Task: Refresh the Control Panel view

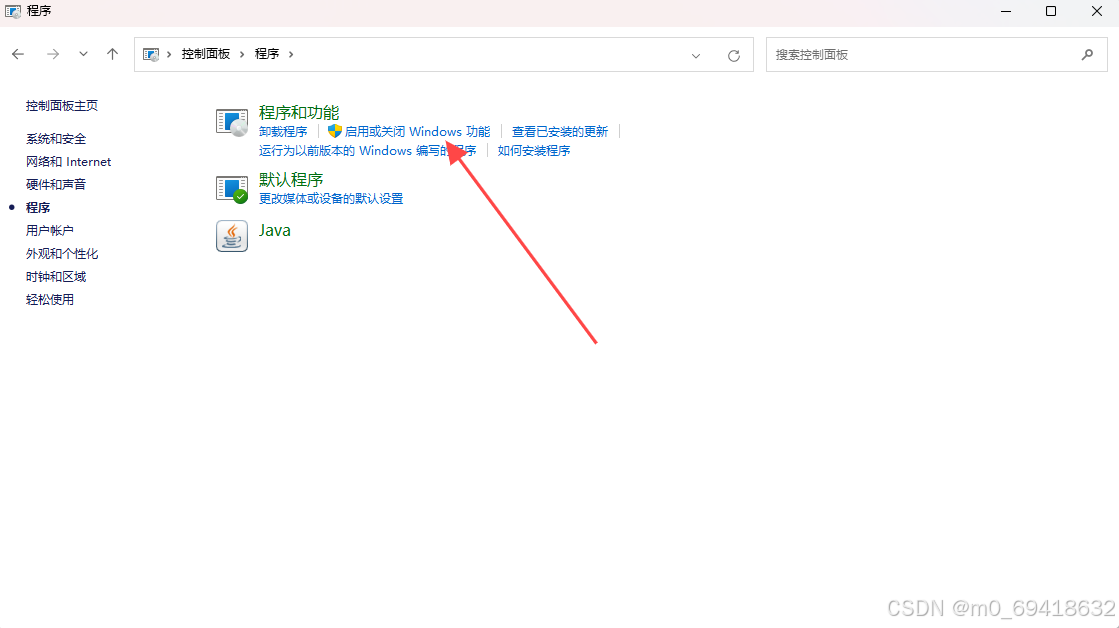Action: pyautogui.click(x=734, y=56)
